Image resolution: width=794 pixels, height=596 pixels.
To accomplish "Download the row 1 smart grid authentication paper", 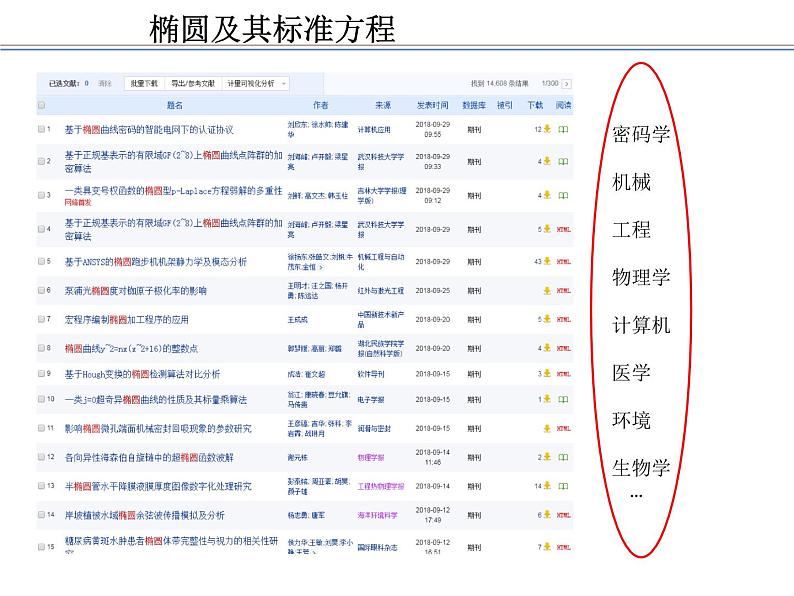I will pyautogui.click(x=547, y=129).
